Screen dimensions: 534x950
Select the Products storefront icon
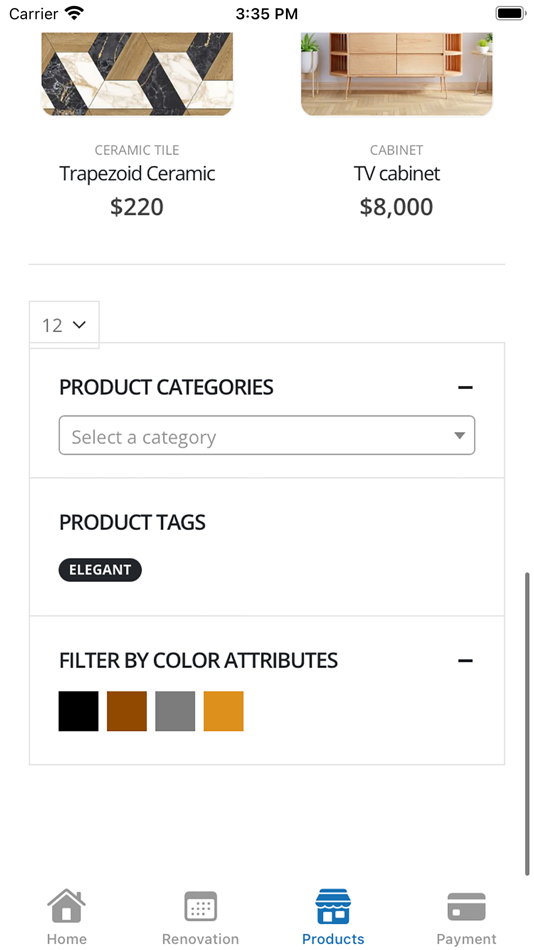(333, 906)
